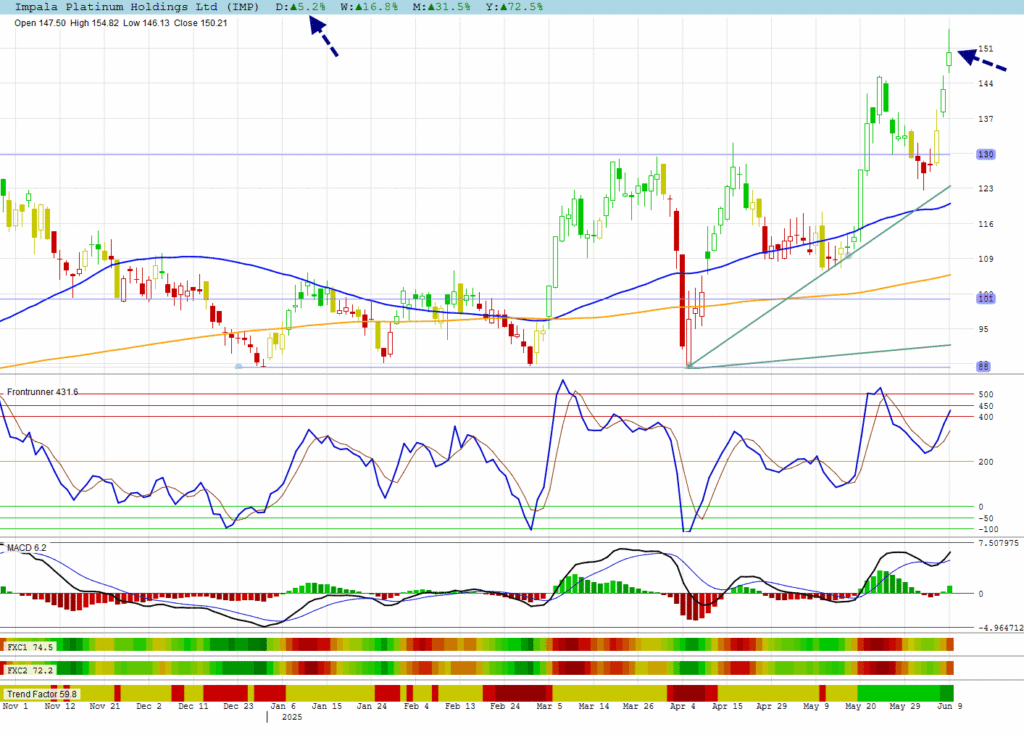Screen dimensions: 1024x735
Task: Click the May 9 date label
Action: (816, 706)
